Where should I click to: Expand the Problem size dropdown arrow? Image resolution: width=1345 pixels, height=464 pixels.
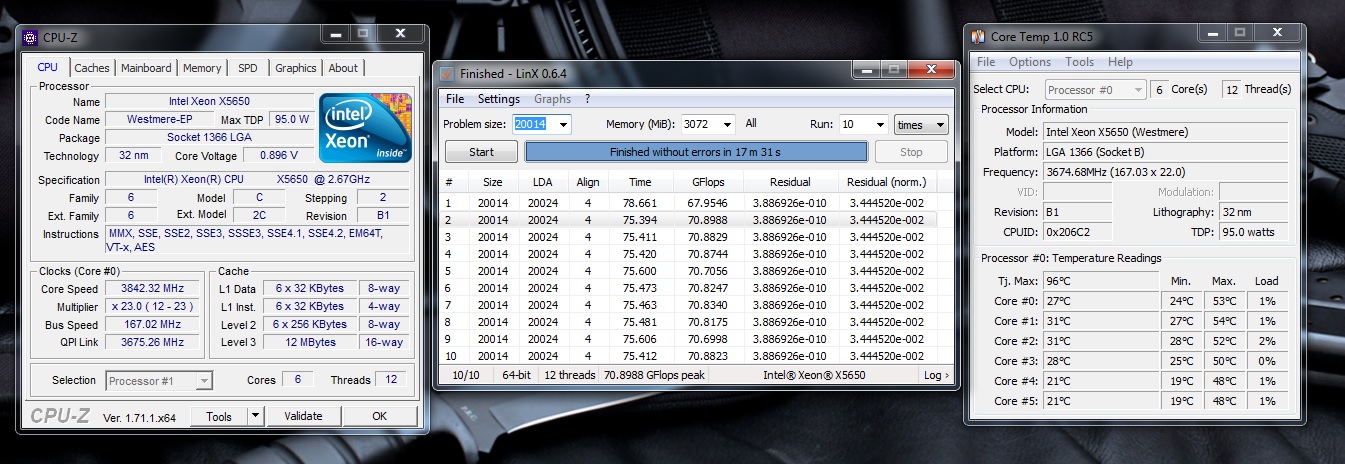tap(563, 124)
